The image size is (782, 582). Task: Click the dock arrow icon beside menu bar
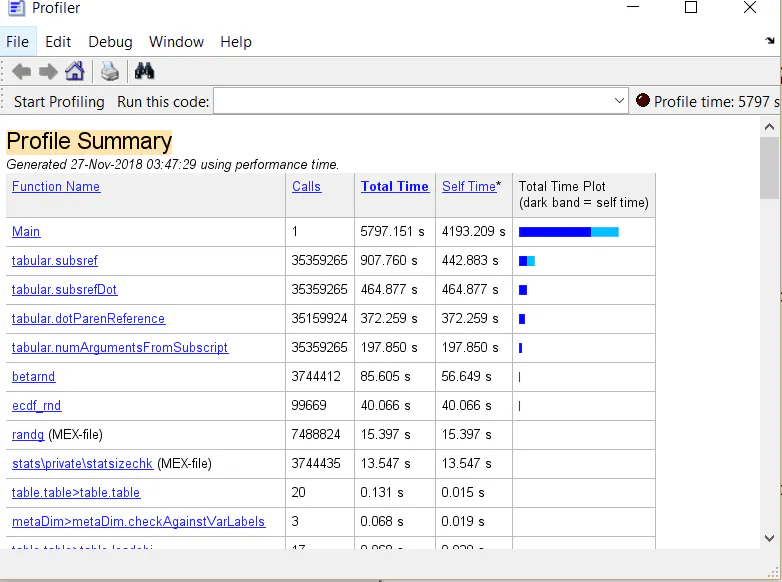click(x=770, y=41)
